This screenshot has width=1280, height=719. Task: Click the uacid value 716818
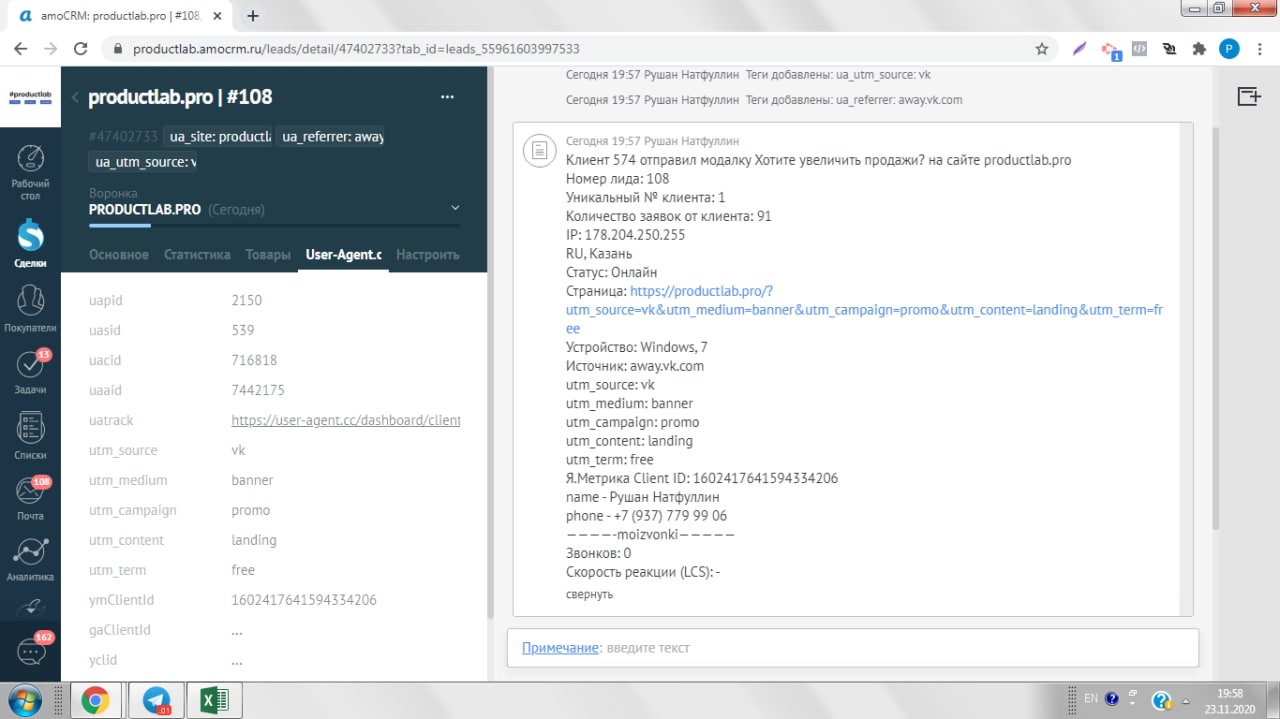click(254, 360)
